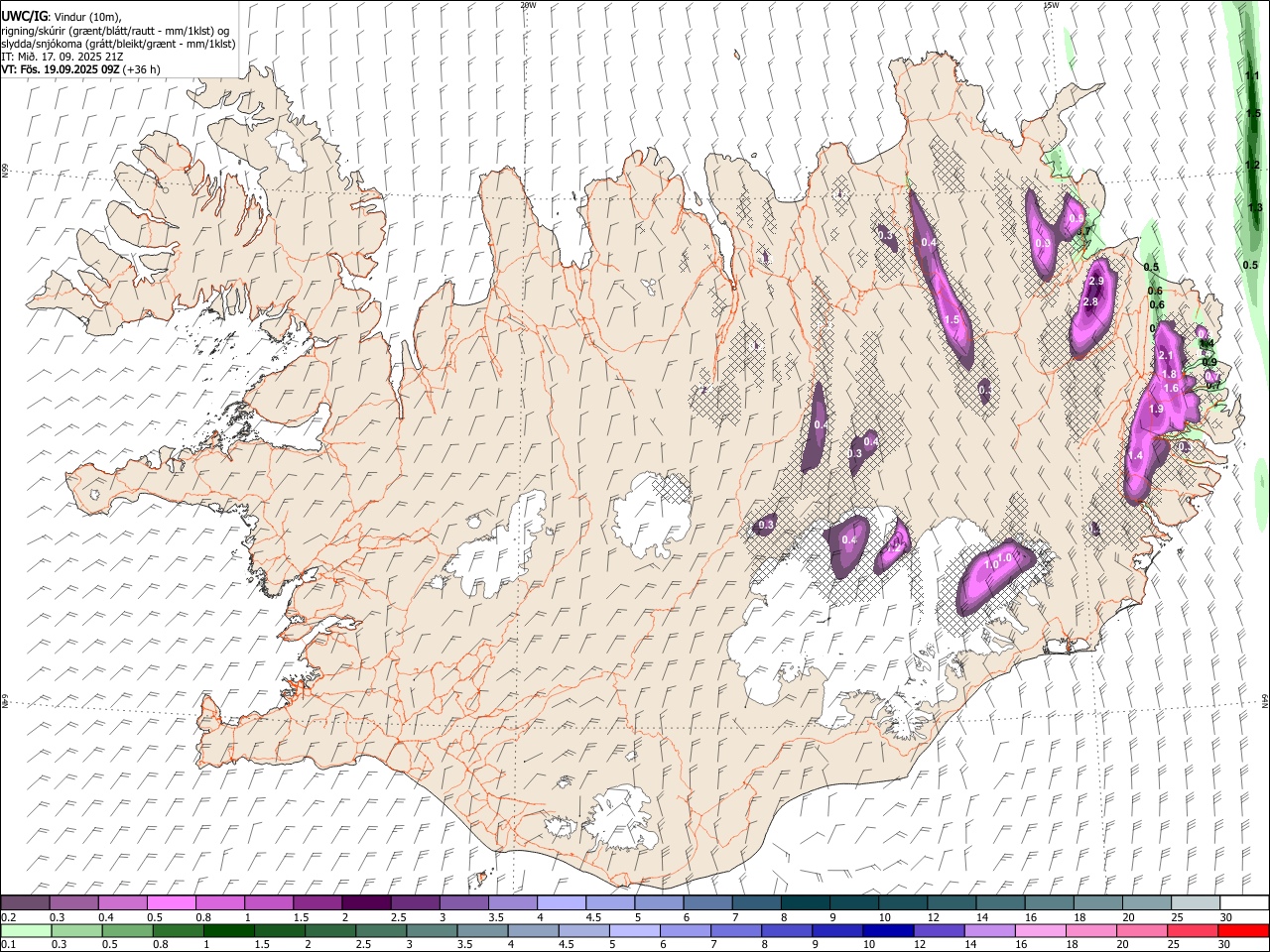
Task: Click the dark purple swatch between 0.2 and 0.3 in upper legend row
Action: coord(26,903)
